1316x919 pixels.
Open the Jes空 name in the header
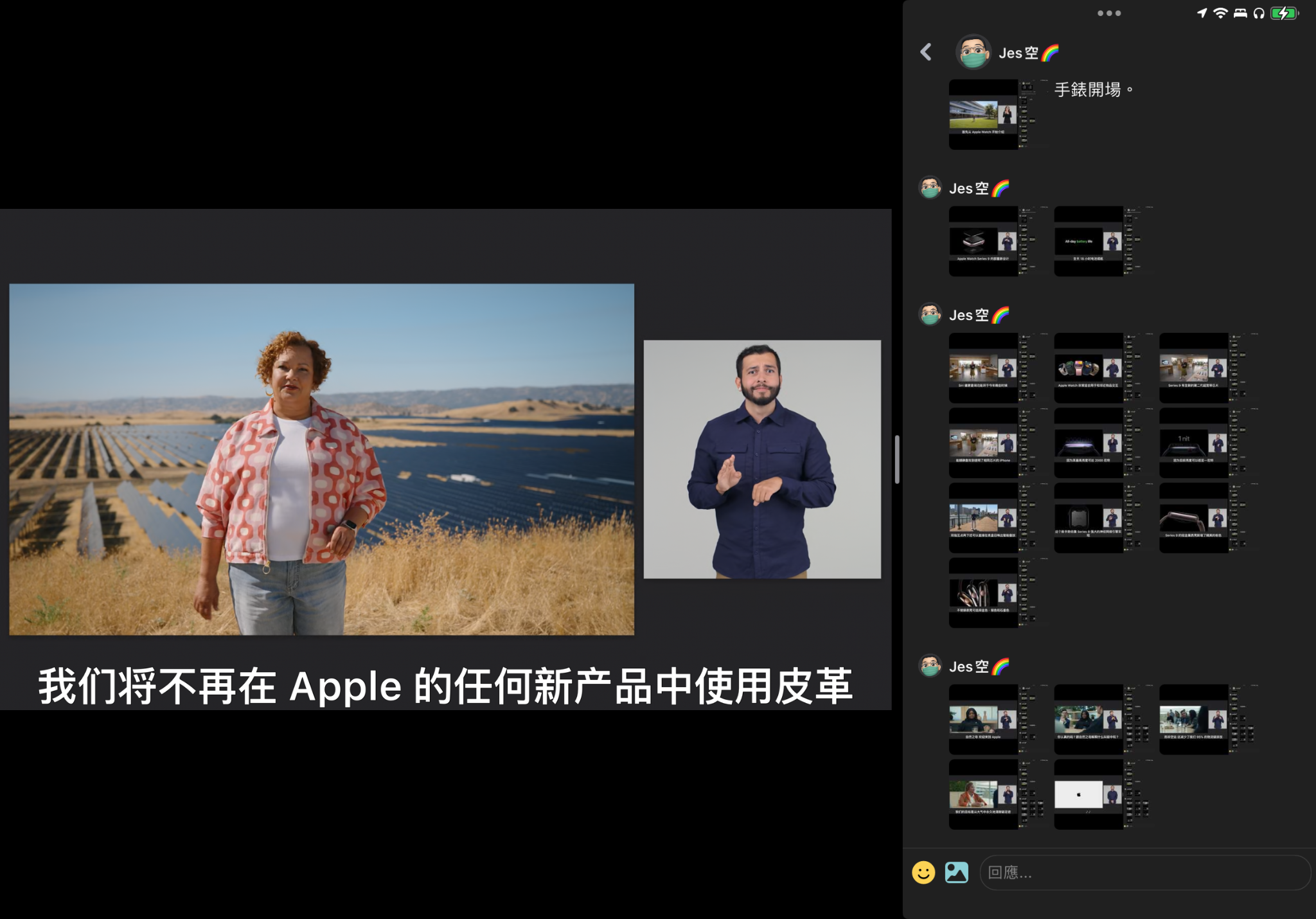coord(1028,53)
